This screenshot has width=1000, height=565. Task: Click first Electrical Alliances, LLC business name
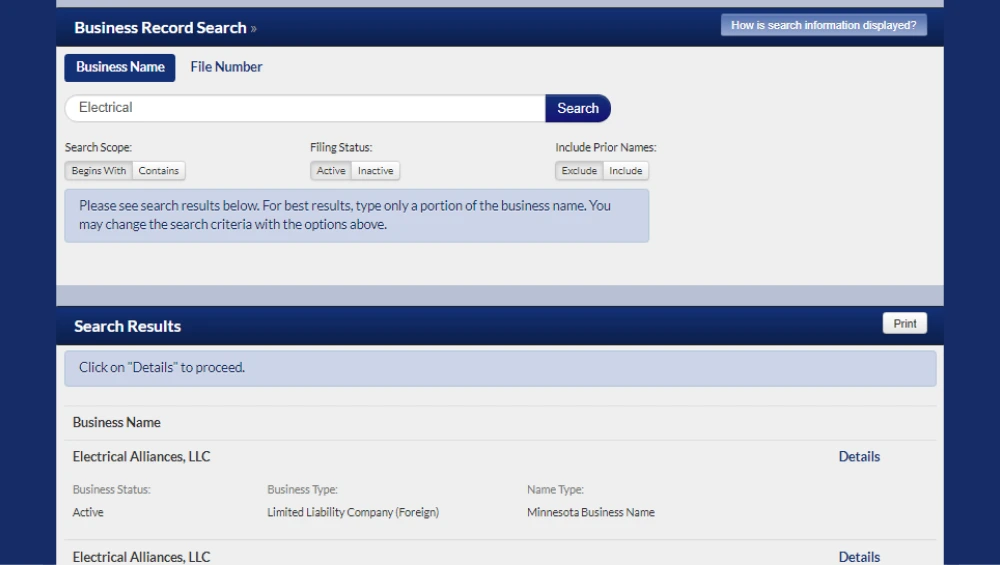141,456
